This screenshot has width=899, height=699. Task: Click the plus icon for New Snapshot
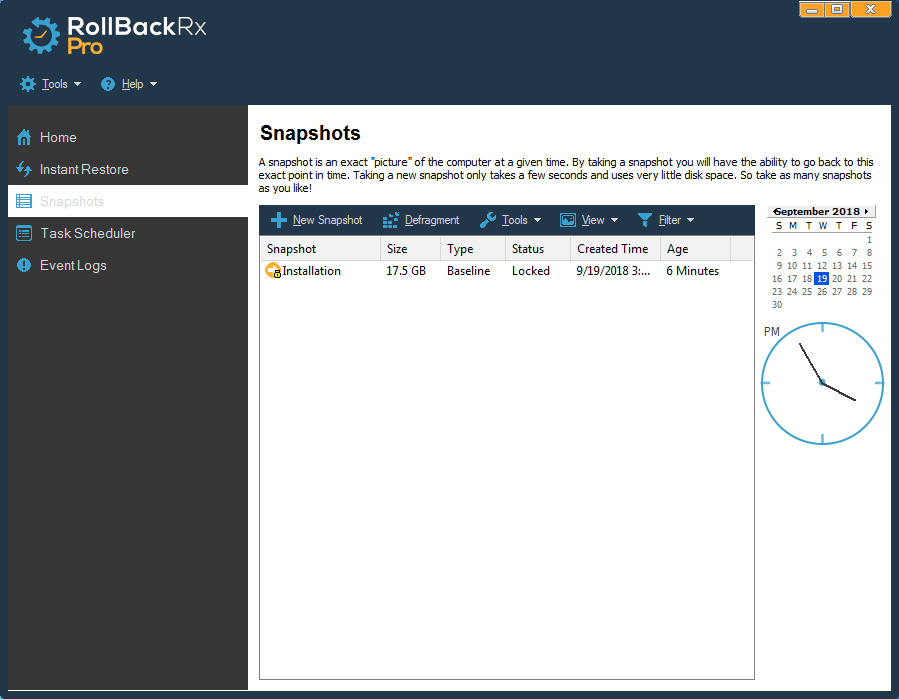[x=279, y=220]
